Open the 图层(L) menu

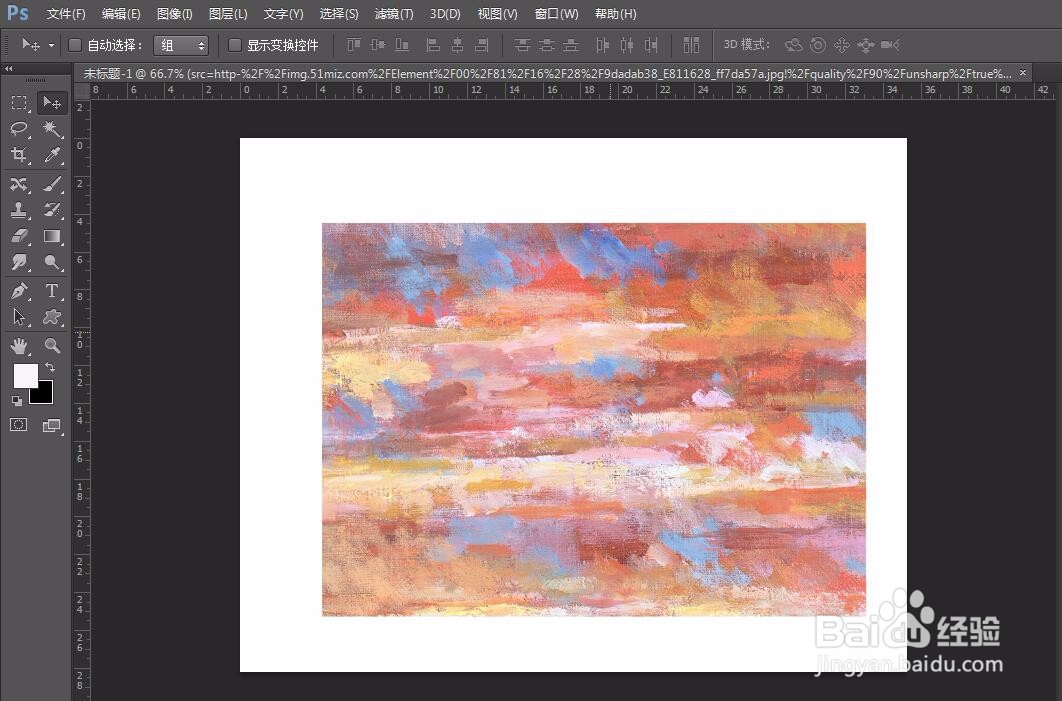228,14
